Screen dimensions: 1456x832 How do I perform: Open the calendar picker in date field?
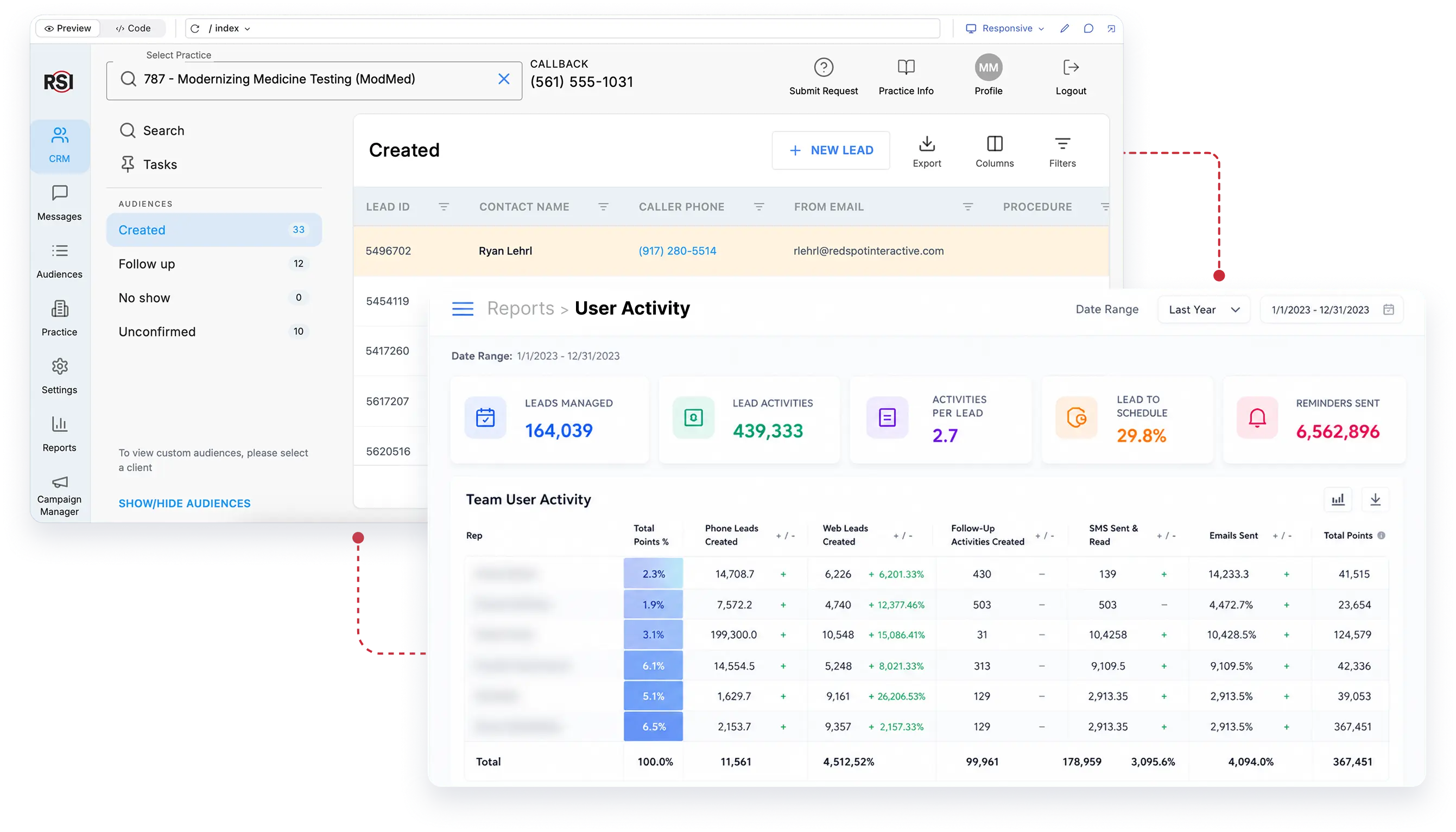(x=1388, y=309)
